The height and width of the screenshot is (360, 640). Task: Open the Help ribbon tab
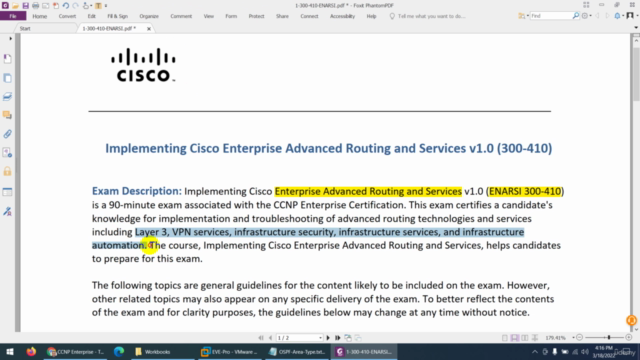pyautogui.click(x=371, y=16)
